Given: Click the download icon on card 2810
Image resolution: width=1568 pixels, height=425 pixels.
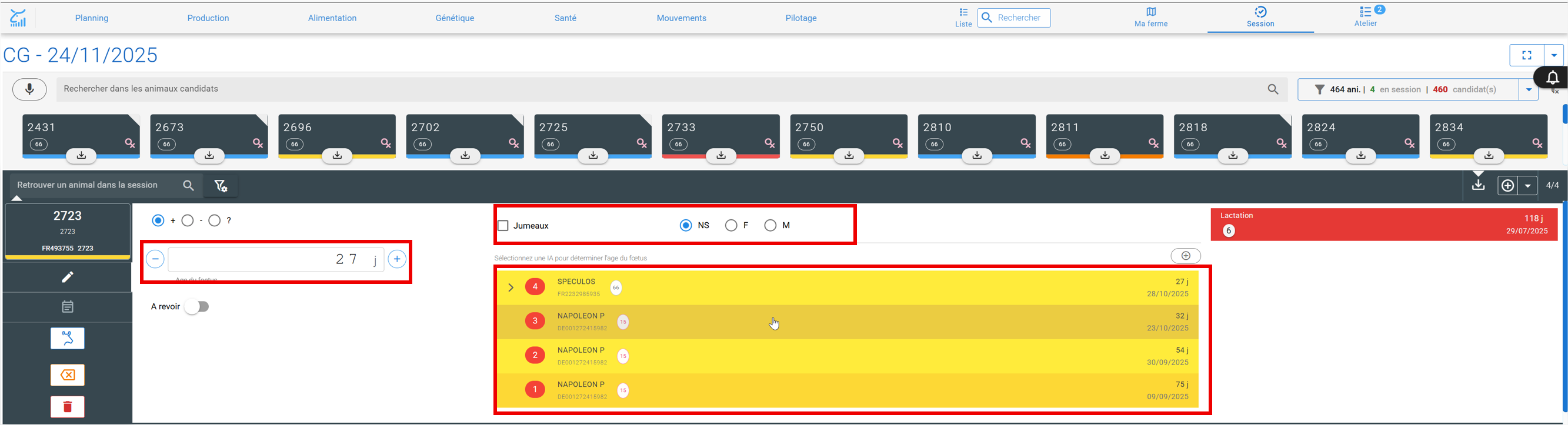Looking at the screenshot, I should click(x=977, y=156).
